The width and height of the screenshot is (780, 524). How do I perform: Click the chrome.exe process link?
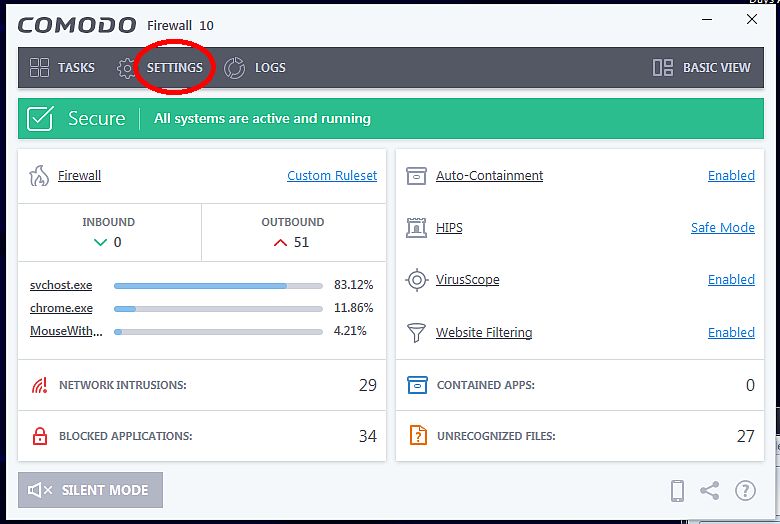click(x=61, y=308)
